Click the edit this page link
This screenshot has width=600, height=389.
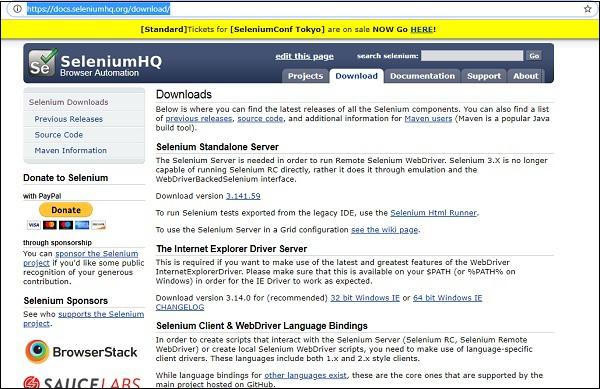[x=304, y=56]
